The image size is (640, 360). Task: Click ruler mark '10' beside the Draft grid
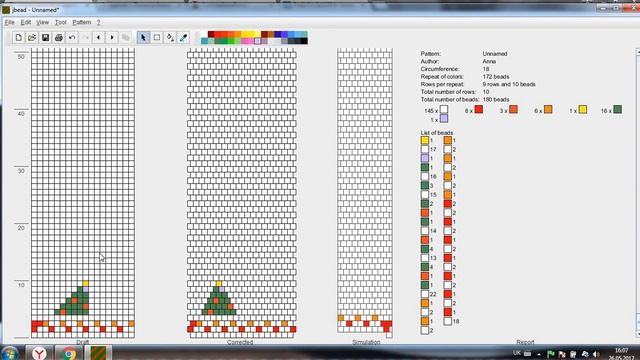(21, 285)
